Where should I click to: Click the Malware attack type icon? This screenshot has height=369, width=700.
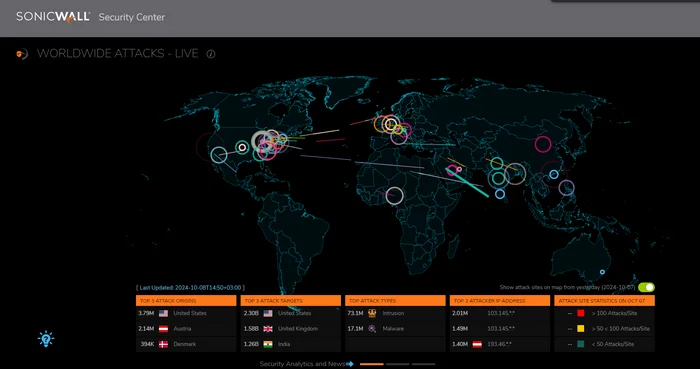coord(372,329)
